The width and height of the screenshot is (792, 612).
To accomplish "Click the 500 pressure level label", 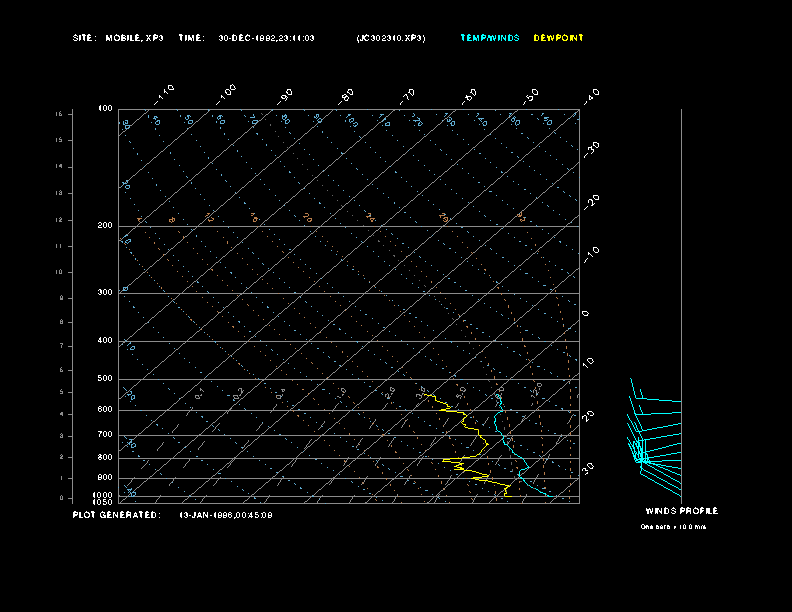I will pos(105,379).
